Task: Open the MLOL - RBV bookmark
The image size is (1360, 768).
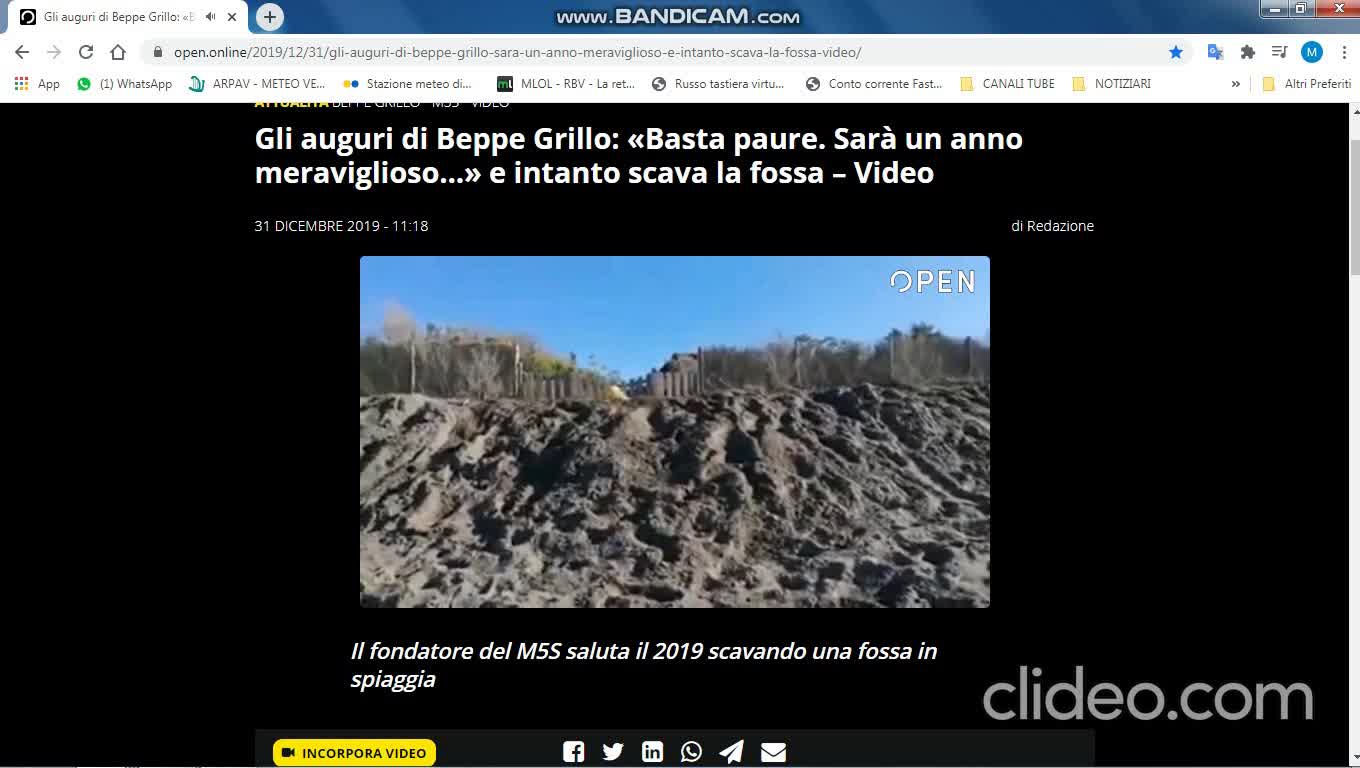Action: [x=566, y=84]
